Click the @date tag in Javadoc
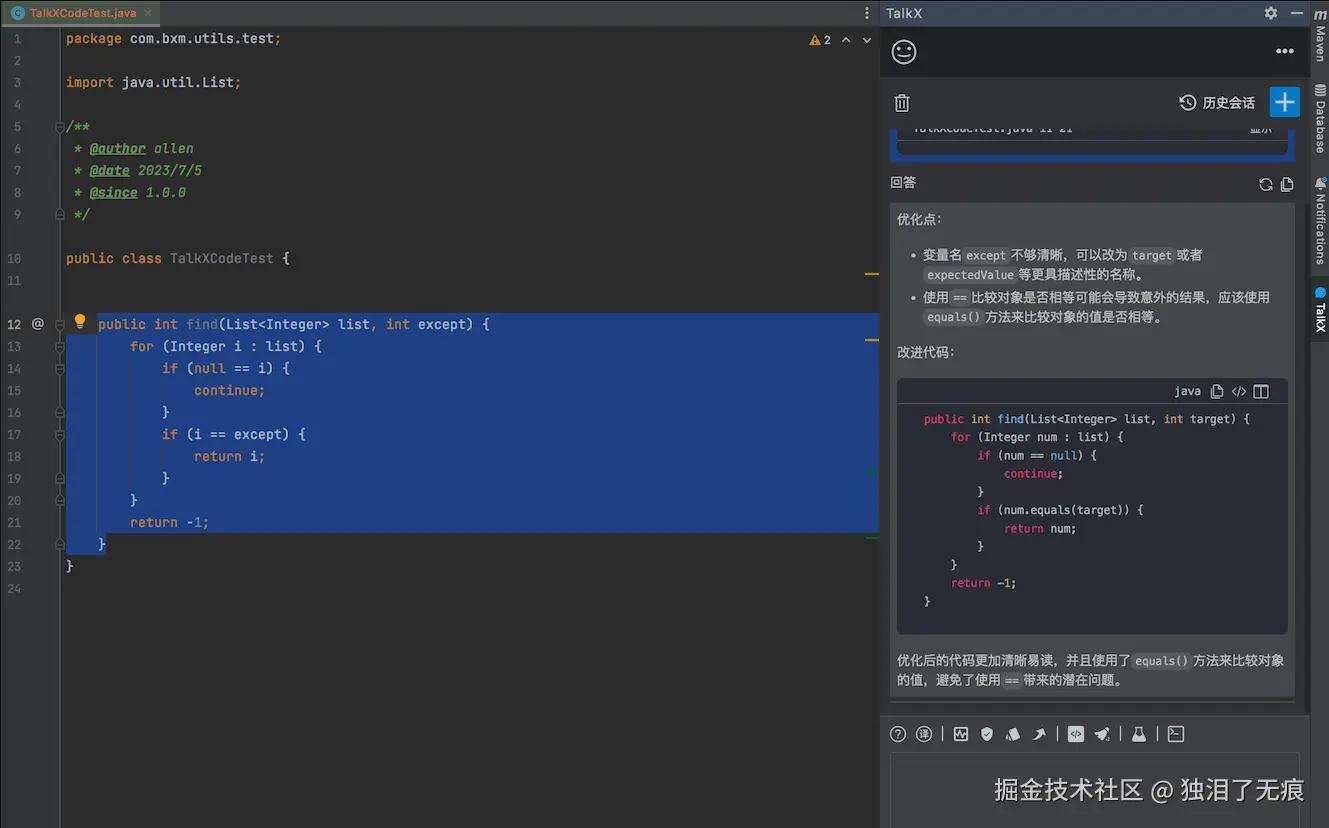This screenshot has height=828, width=1329. pyautogui.click(x=110, y=170)
